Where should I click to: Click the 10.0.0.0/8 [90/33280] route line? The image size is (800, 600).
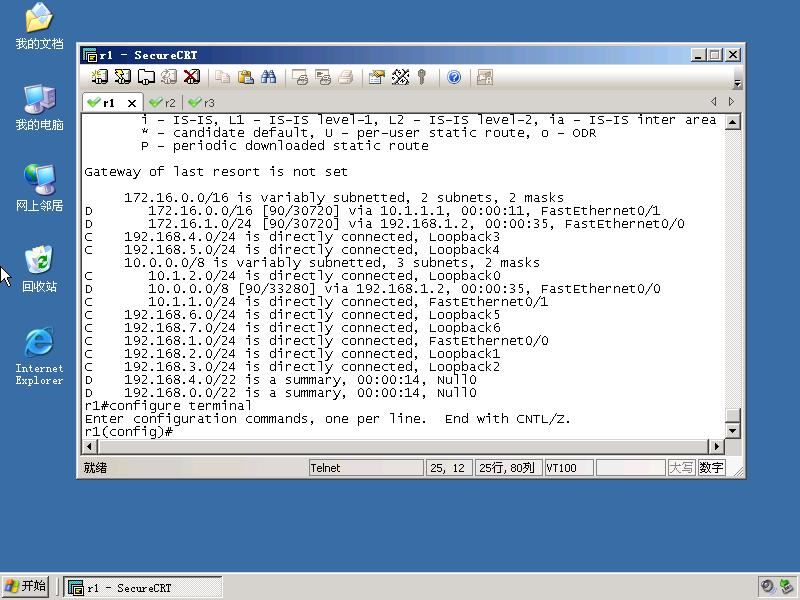click(372, 289)
